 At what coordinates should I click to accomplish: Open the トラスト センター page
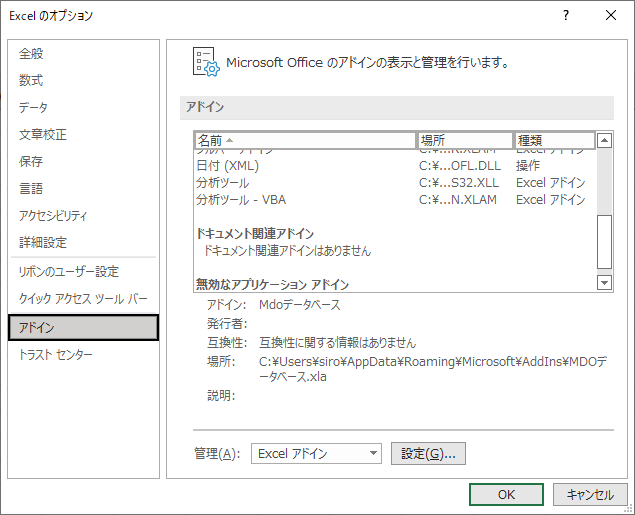[x=55, y=355]
